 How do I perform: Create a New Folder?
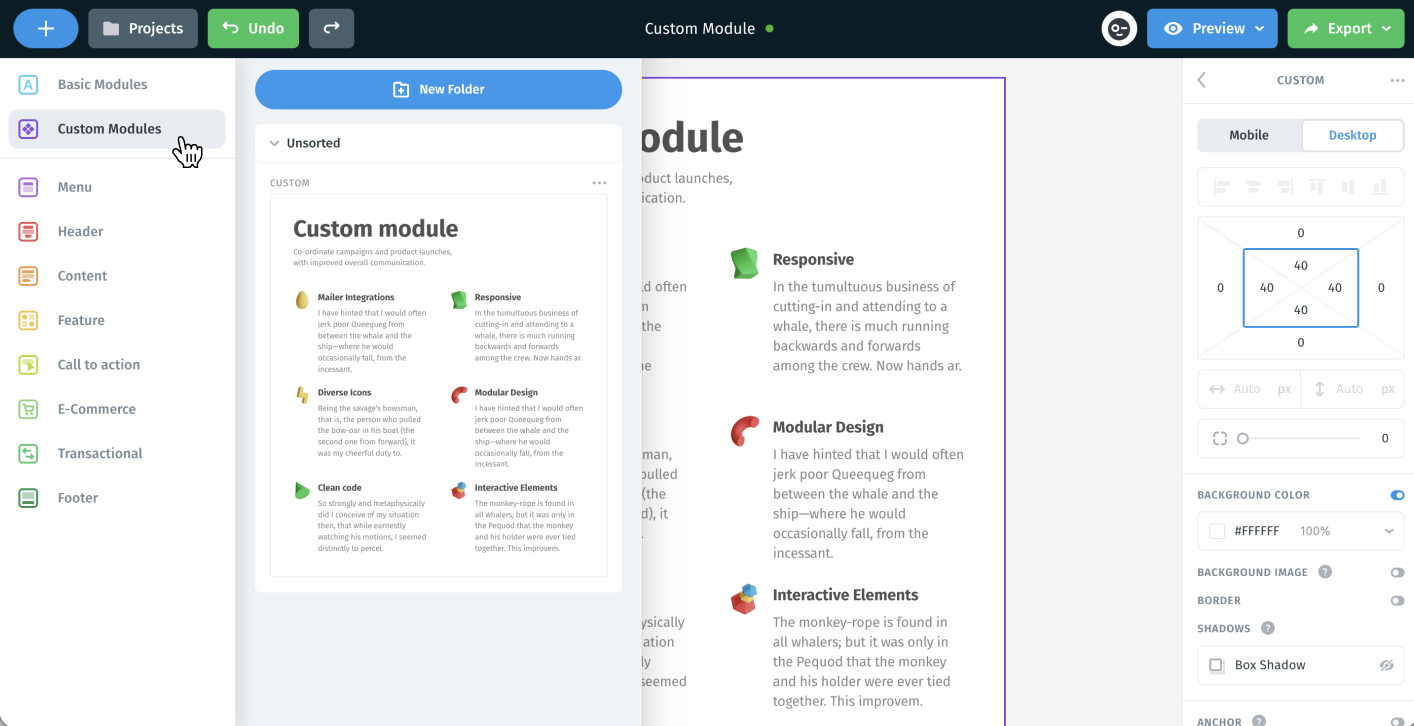tap(438, 89)
